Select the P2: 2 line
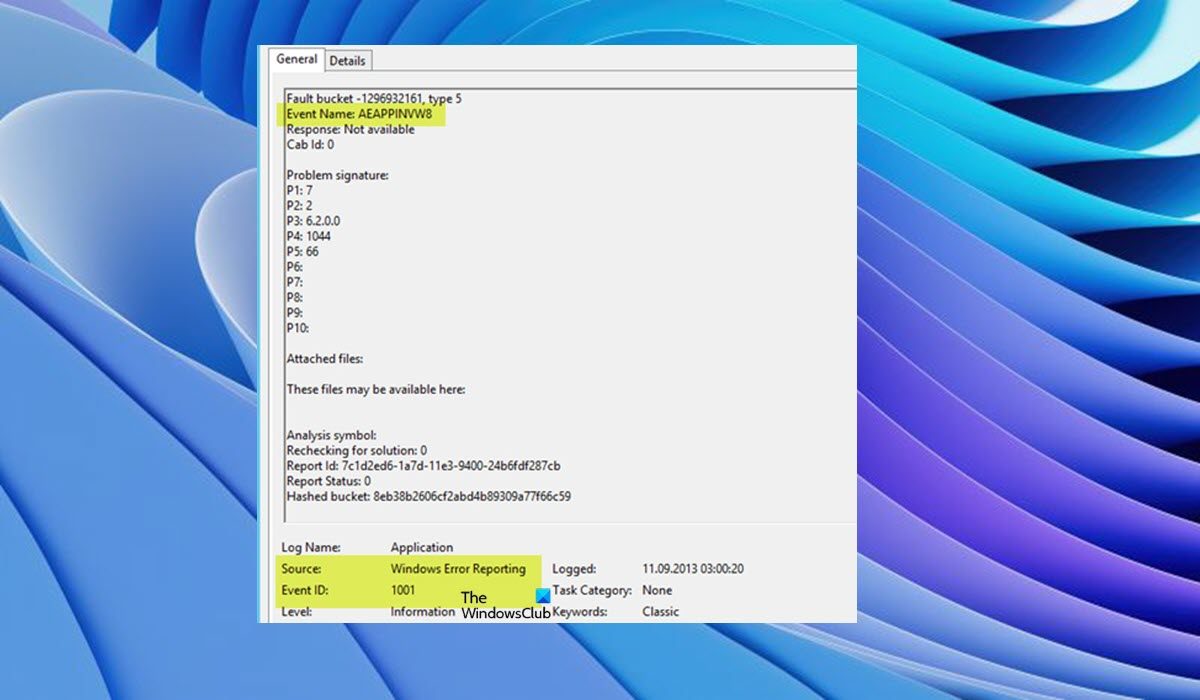The height and width of the screenshot is (700, 1200). (302, 205)
